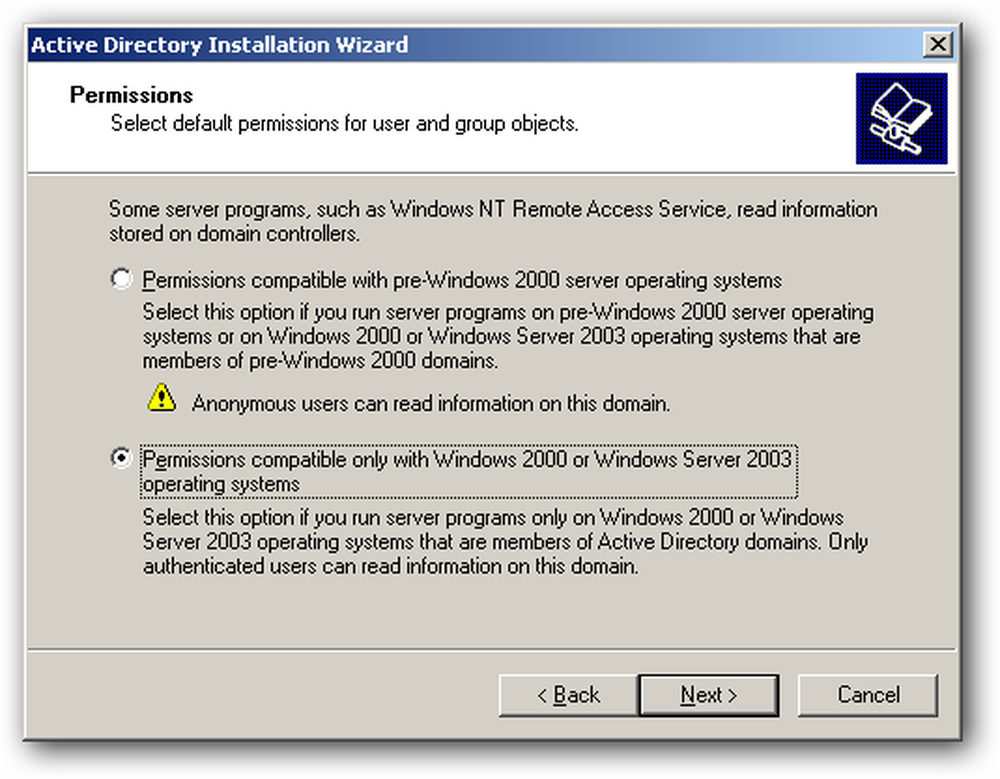This screenshot has width=1000, height=779.
Task: Click paragraph starting "Some server programs, such as Windows NT"
Action: click(493, 221)
